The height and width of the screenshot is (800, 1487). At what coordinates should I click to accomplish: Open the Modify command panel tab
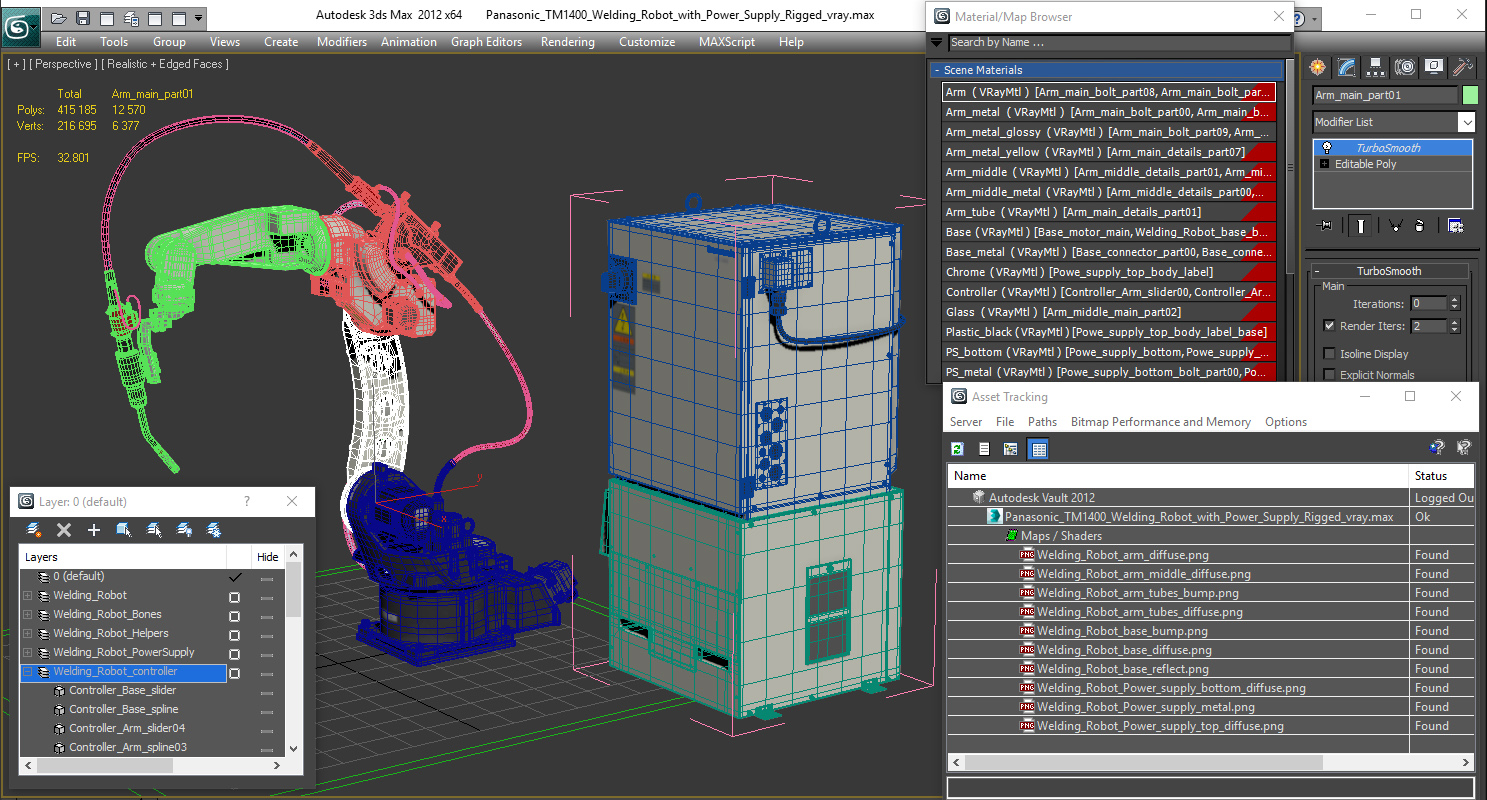(1347, 67)
